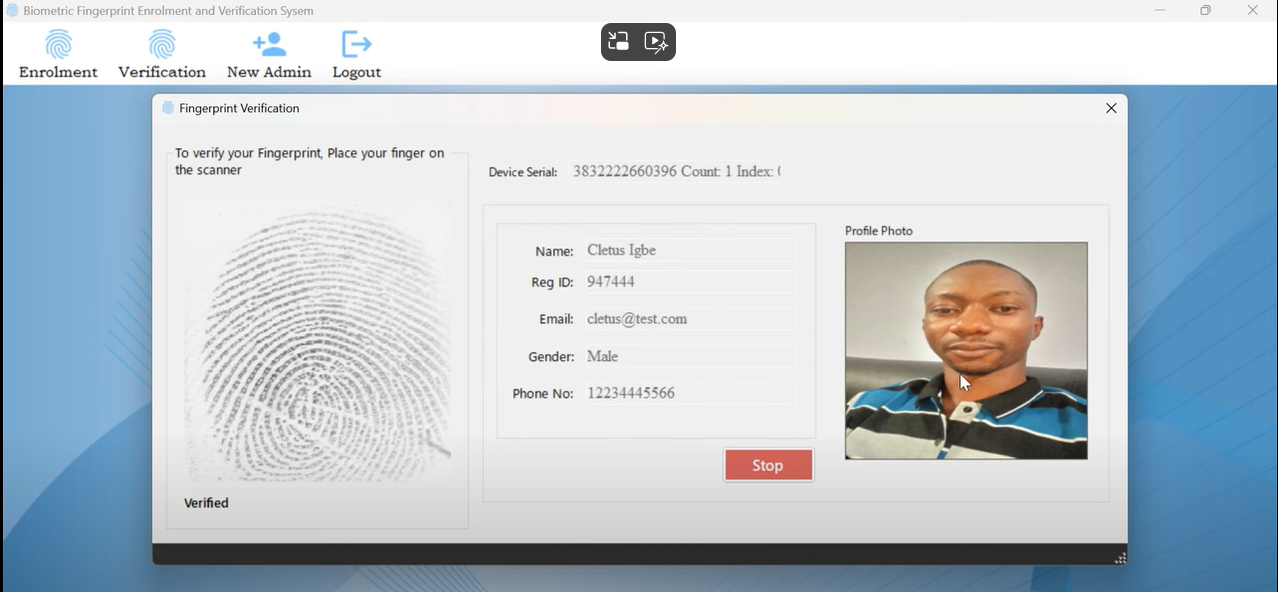Open the Enrolment fingerprint icon
Image resolution: width=1278 pixels, height=592 pixels.
coord(59,45)
